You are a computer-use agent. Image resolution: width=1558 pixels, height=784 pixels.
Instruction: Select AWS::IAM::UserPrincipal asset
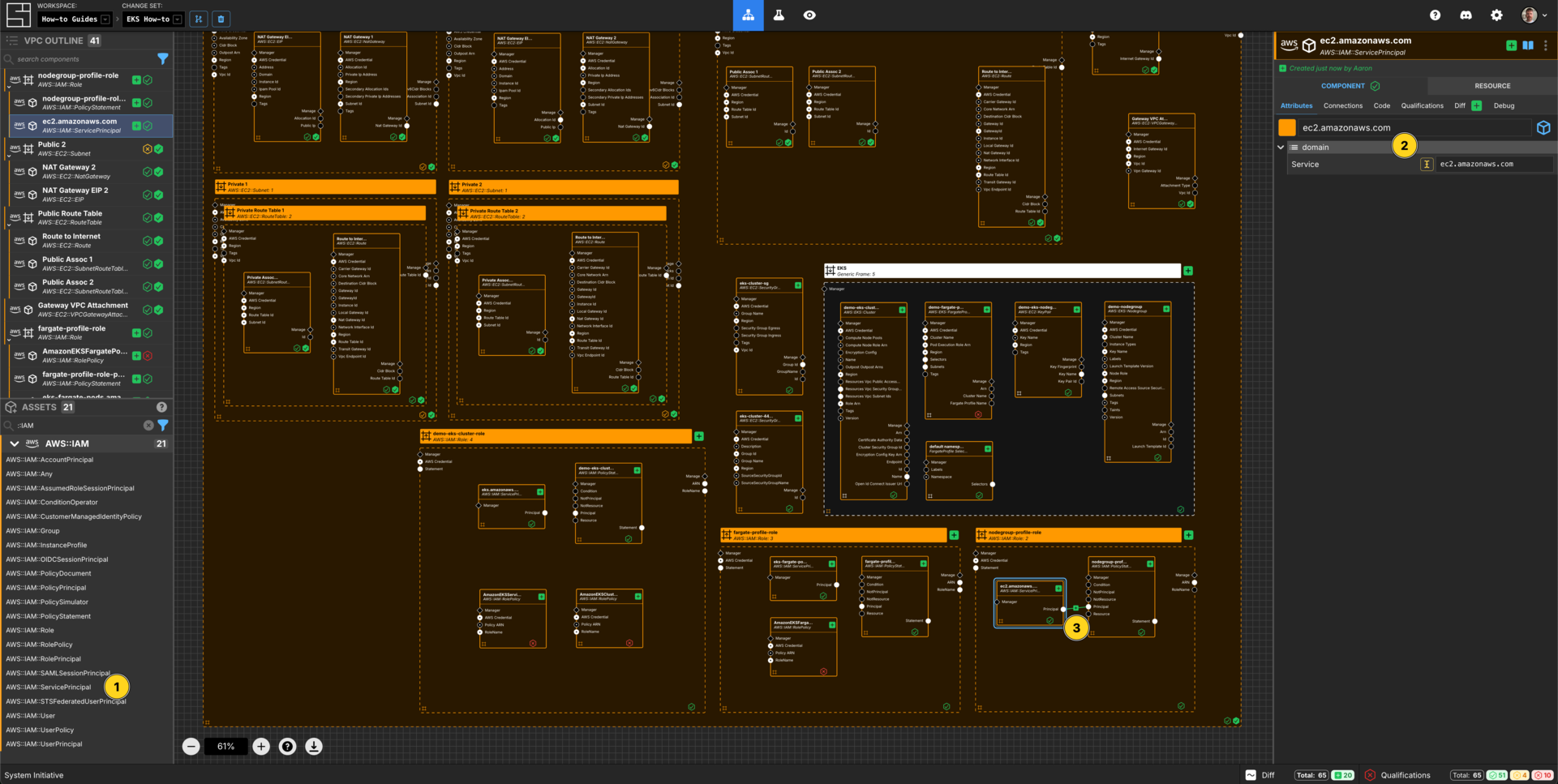click(44, 743)
